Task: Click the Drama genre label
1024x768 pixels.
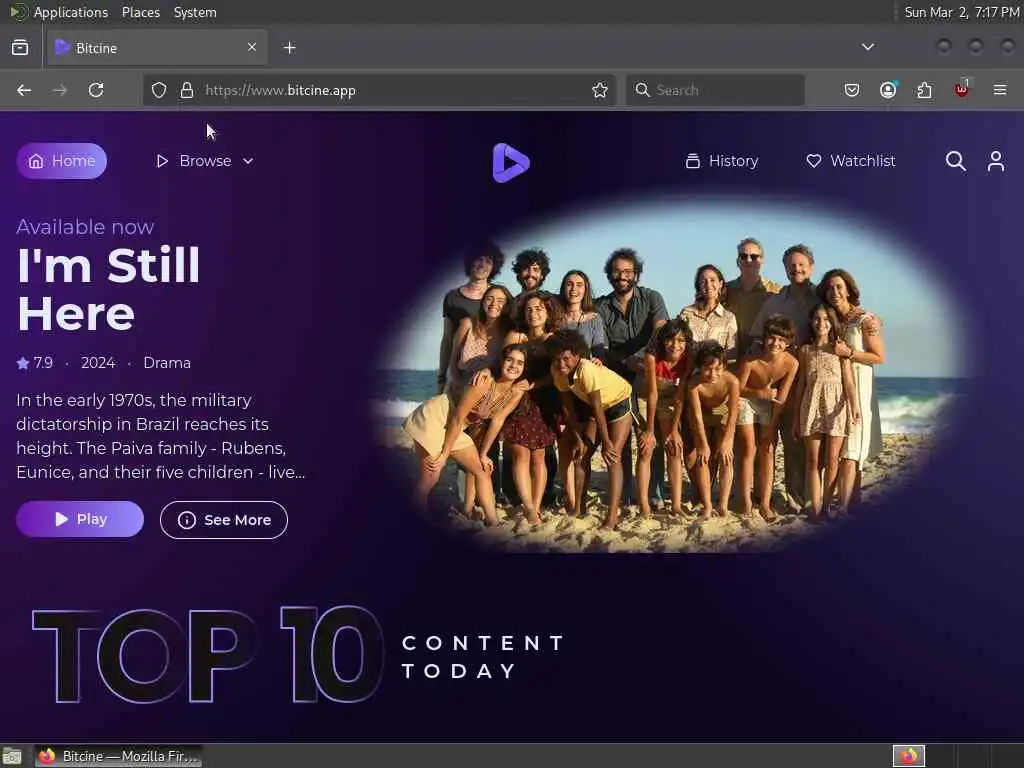Action: [x=167, y=362]
